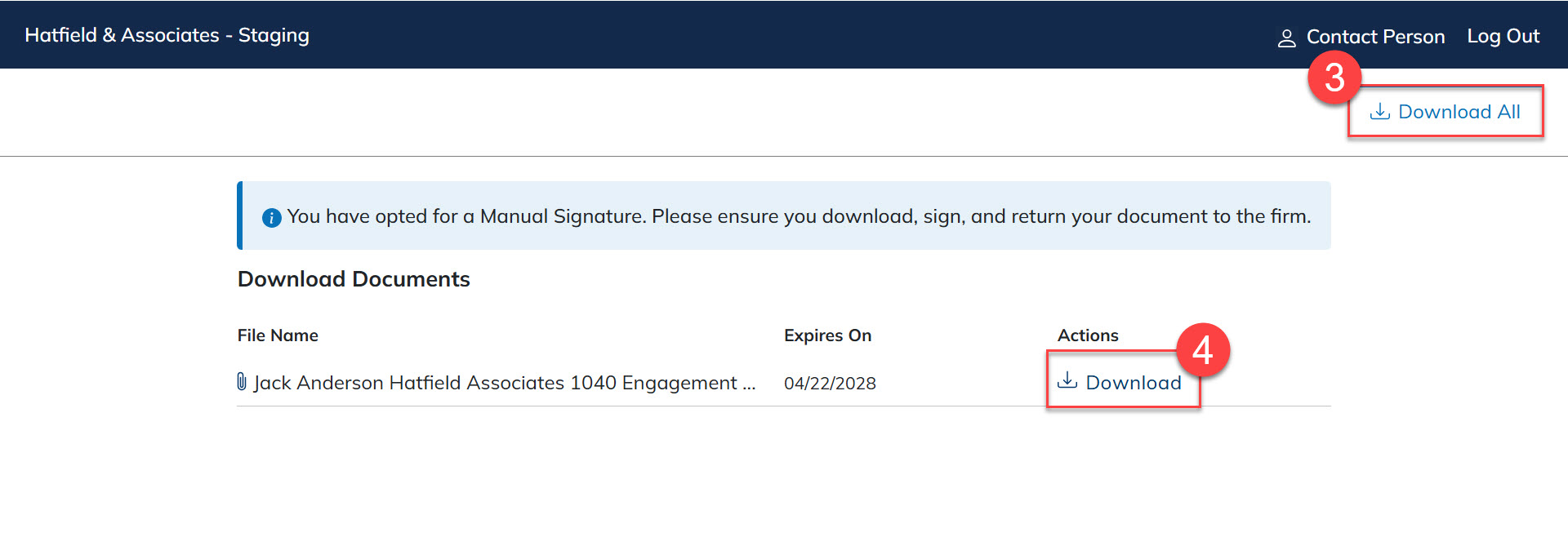Image resolution: width=1568 pixels, height=533 pixels.
Task: Click the Manual Signature notice text
Action: click(x=798, y=216)
